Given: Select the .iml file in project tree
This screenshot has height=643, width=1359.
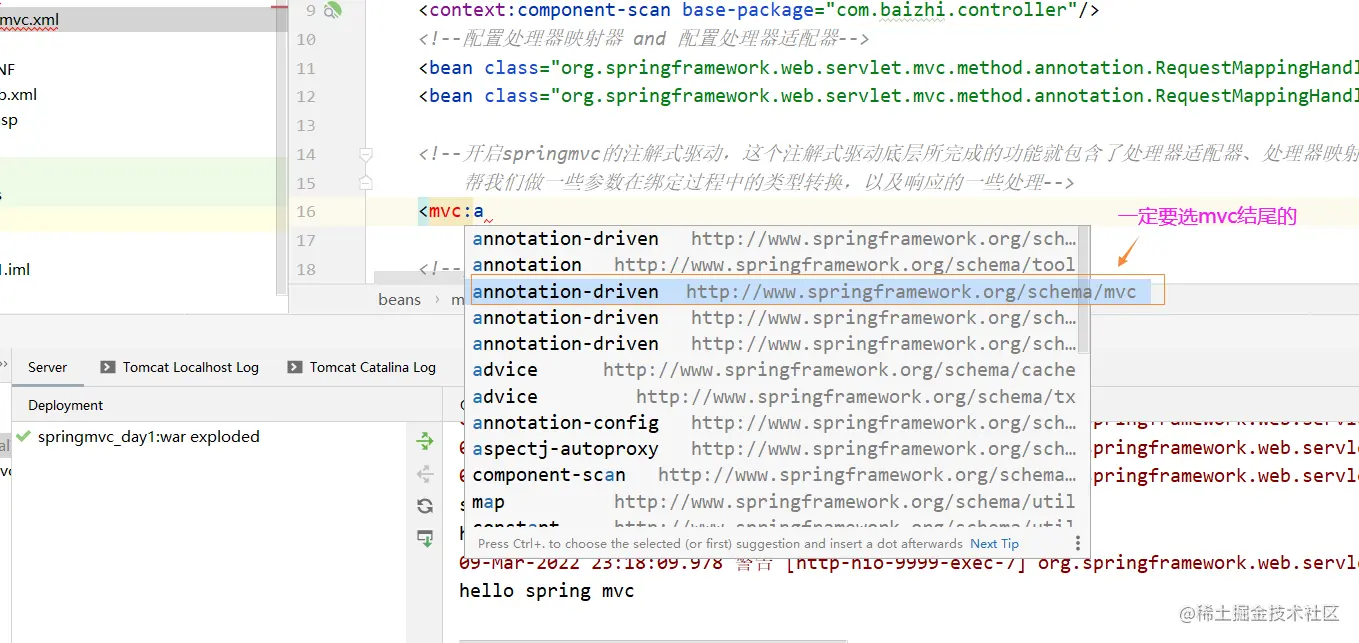Looking at the screenshot, I should coord(15,270).
